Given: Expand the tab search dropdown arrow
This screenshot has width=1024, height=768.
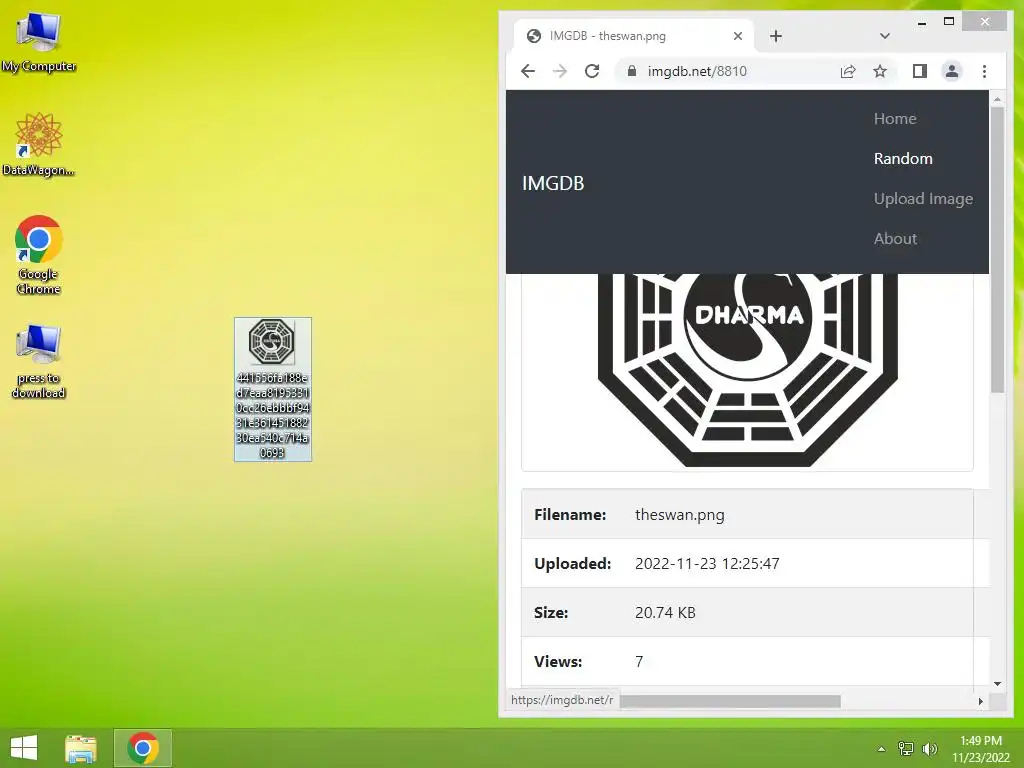Looking at the screenshot, I should click(884, 36).
